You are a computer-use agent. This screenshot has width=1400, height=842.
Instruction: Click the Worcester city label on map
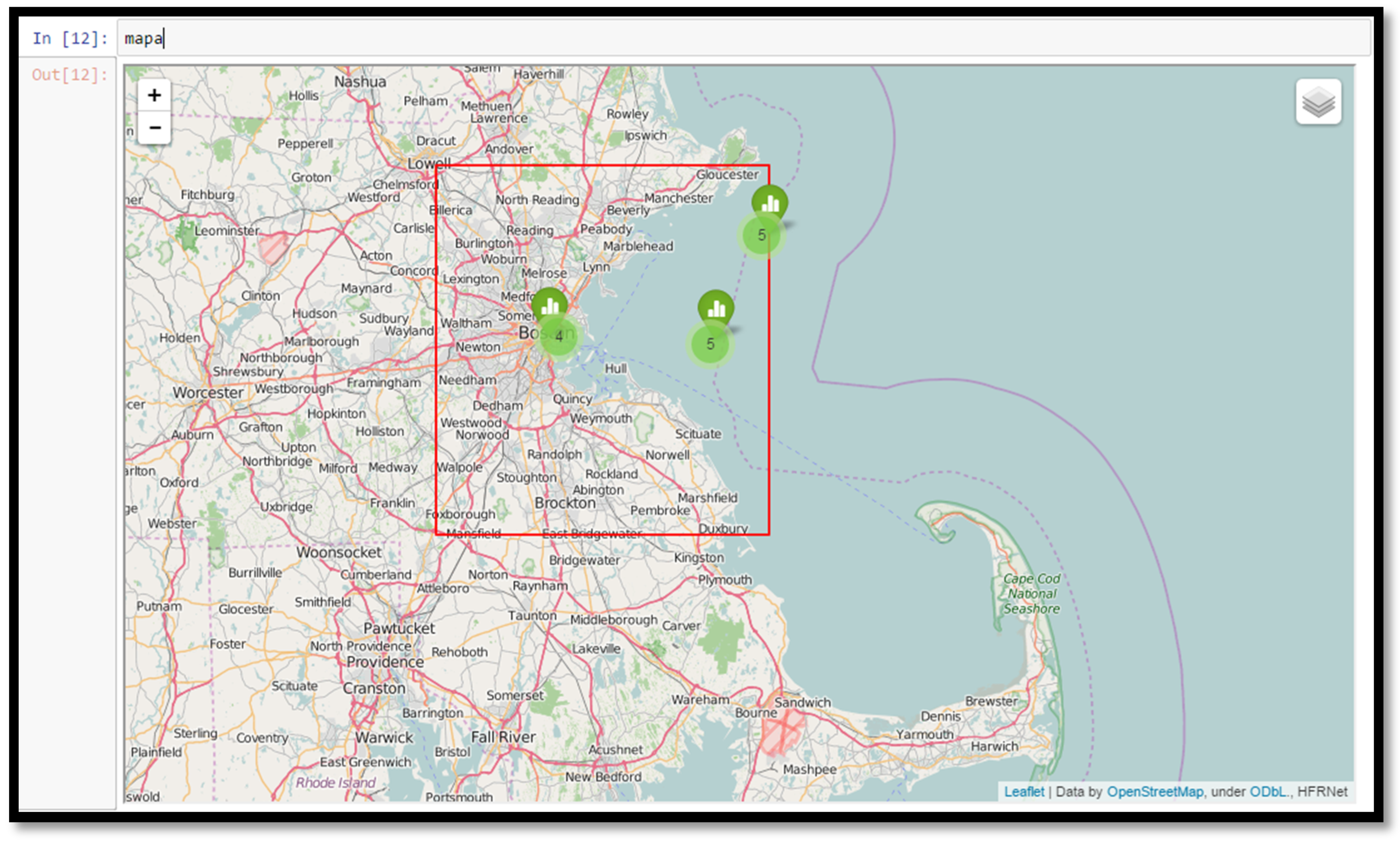pos(208,393)
